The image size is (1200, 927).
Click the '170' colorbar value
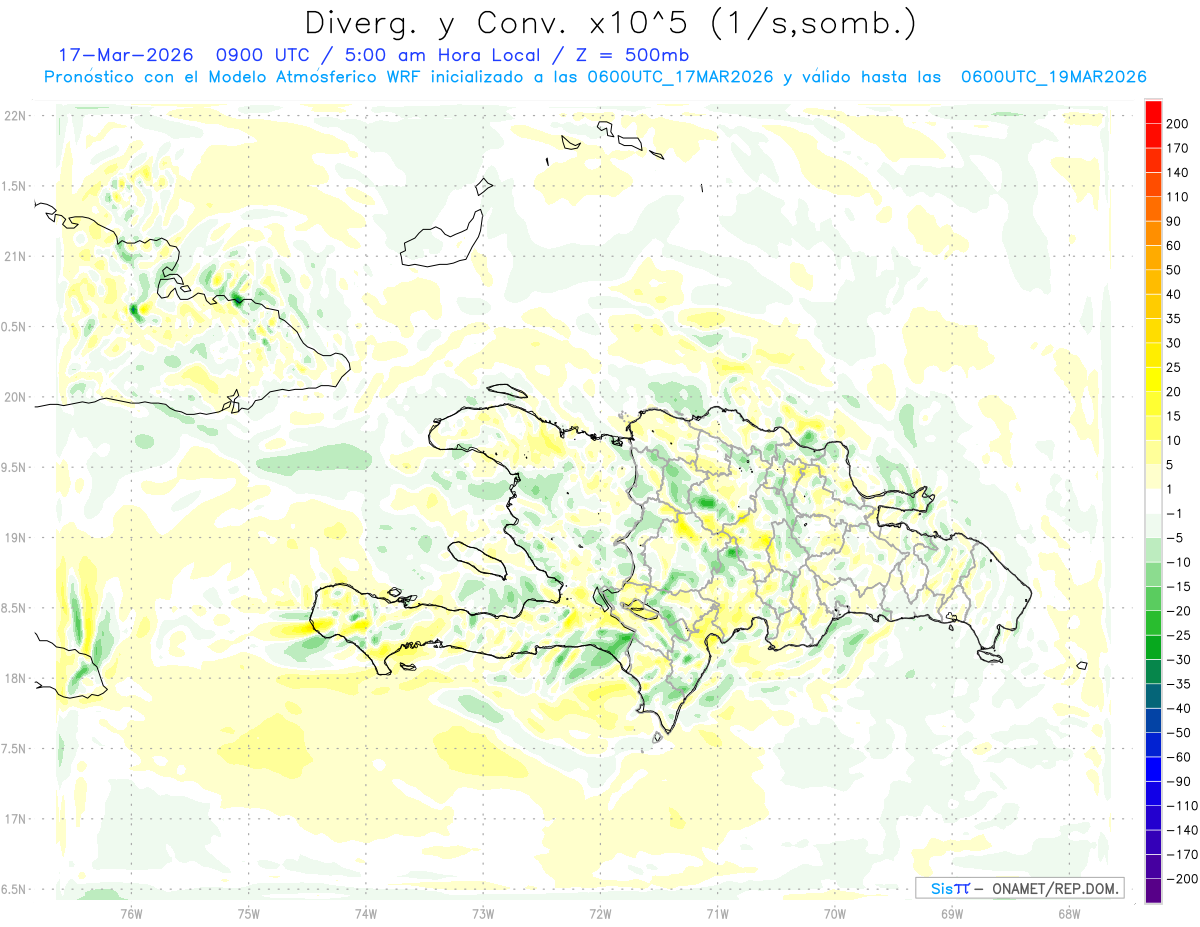(x=1177, y=149)
